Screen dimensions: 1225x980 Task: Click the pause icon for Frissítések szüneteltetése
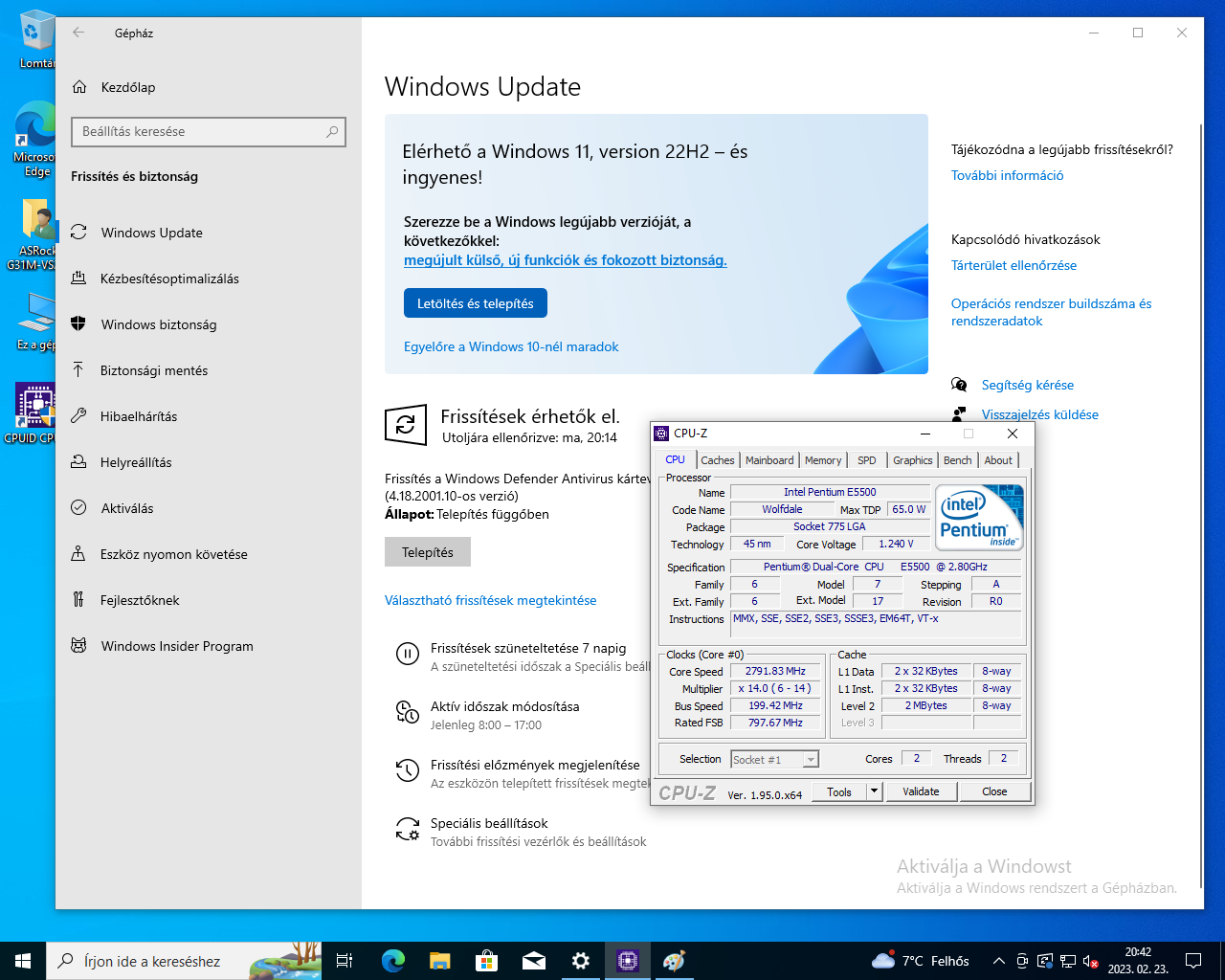pos(408,655)
